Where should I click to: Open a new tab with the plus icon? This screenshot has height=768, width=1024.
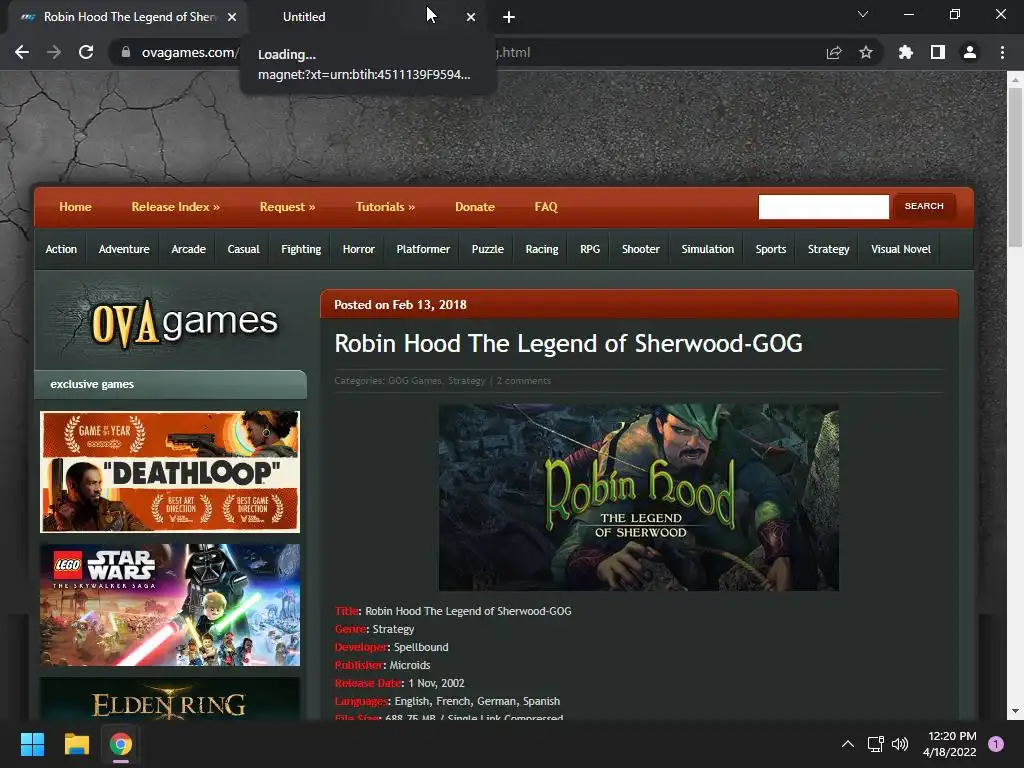click(x=509, y=17)
